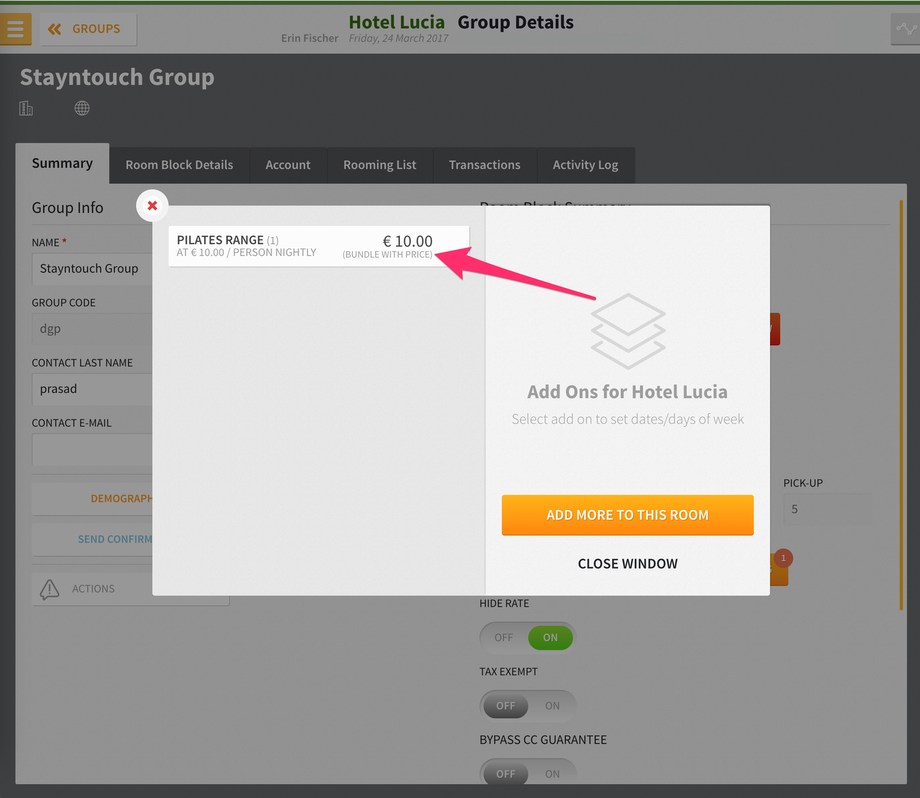Click the vertical scrollbar on the summary panel
Image resolution: width=920 pixels, height=798 pixels.
click(901, 405)
